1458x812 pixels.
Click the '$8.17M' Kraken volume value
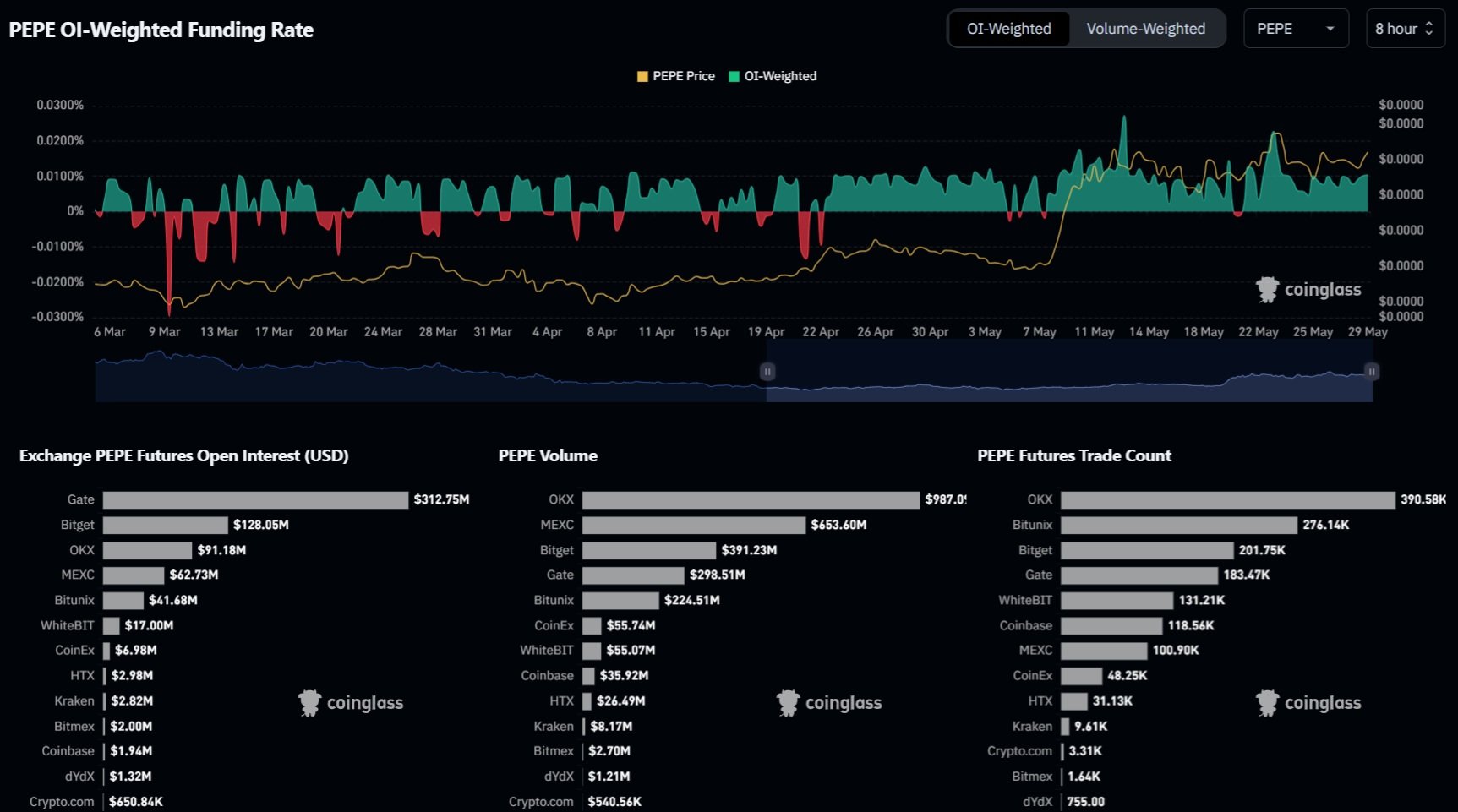click(x=611, y=726)
